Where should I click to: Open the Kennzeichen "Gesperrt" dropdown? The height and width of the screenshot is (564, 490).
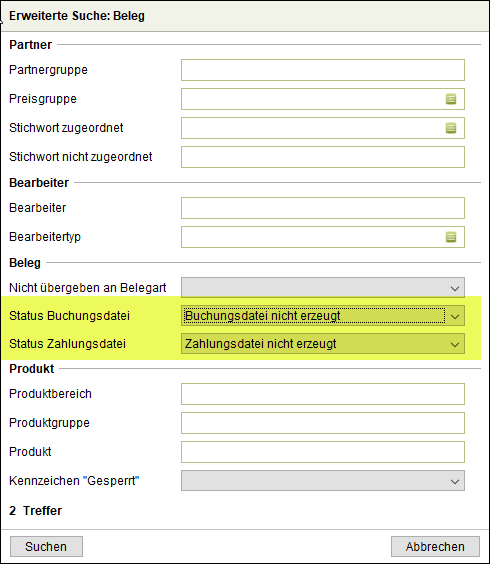[323, 481]
